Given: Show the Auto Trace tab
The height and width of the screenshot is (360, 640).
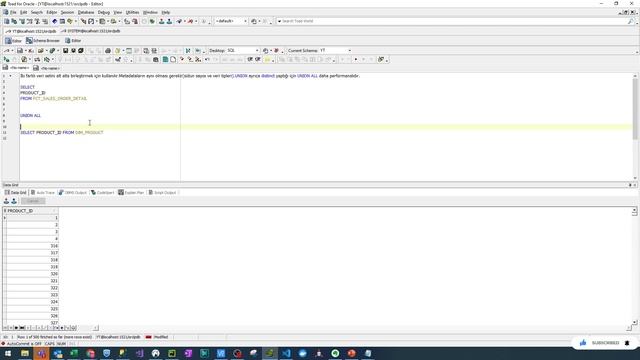Looking at the screenshot, I should [43, 192].
